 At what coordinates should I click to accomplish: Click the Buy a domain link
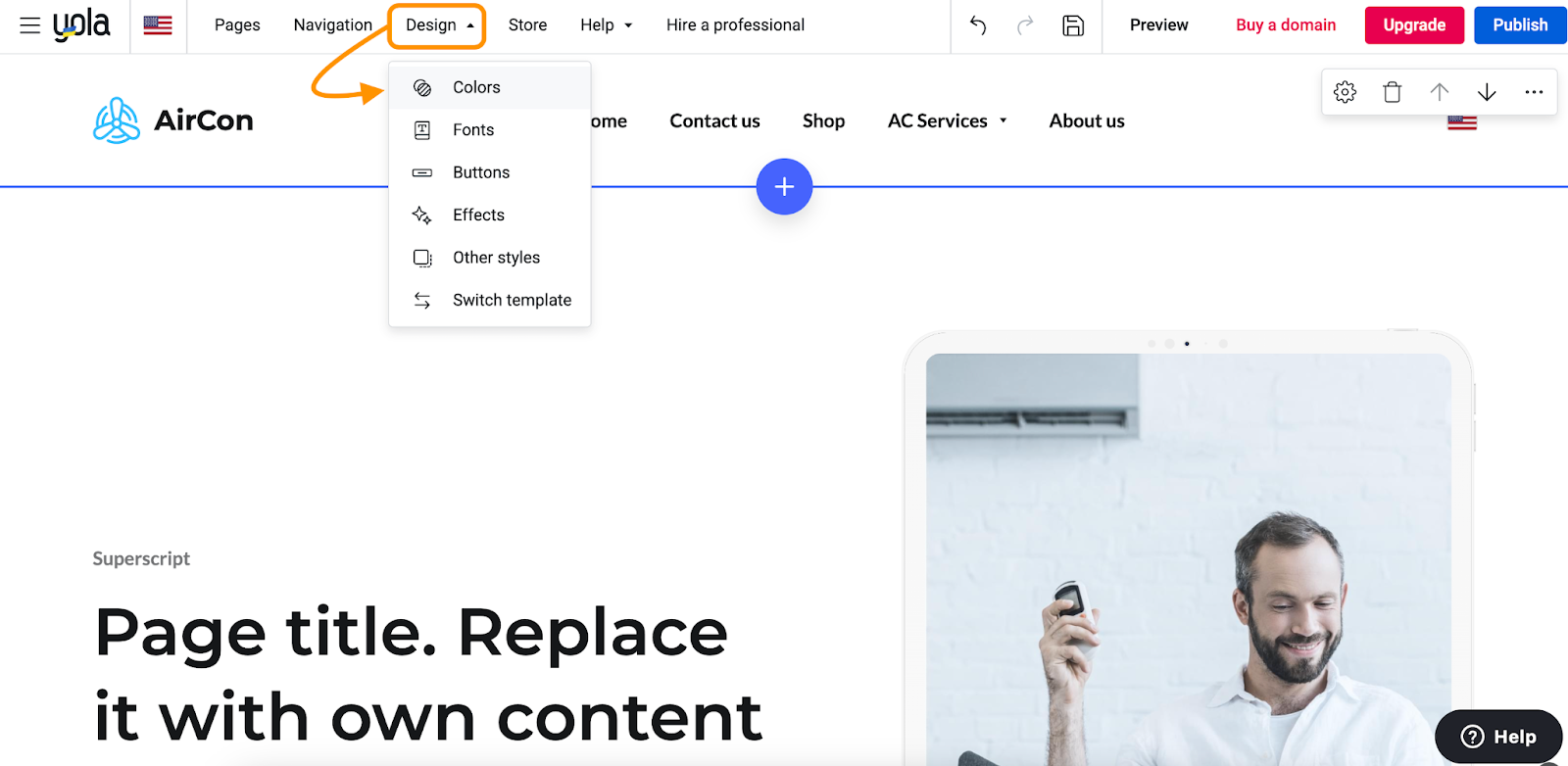(x=1286, y=25)
